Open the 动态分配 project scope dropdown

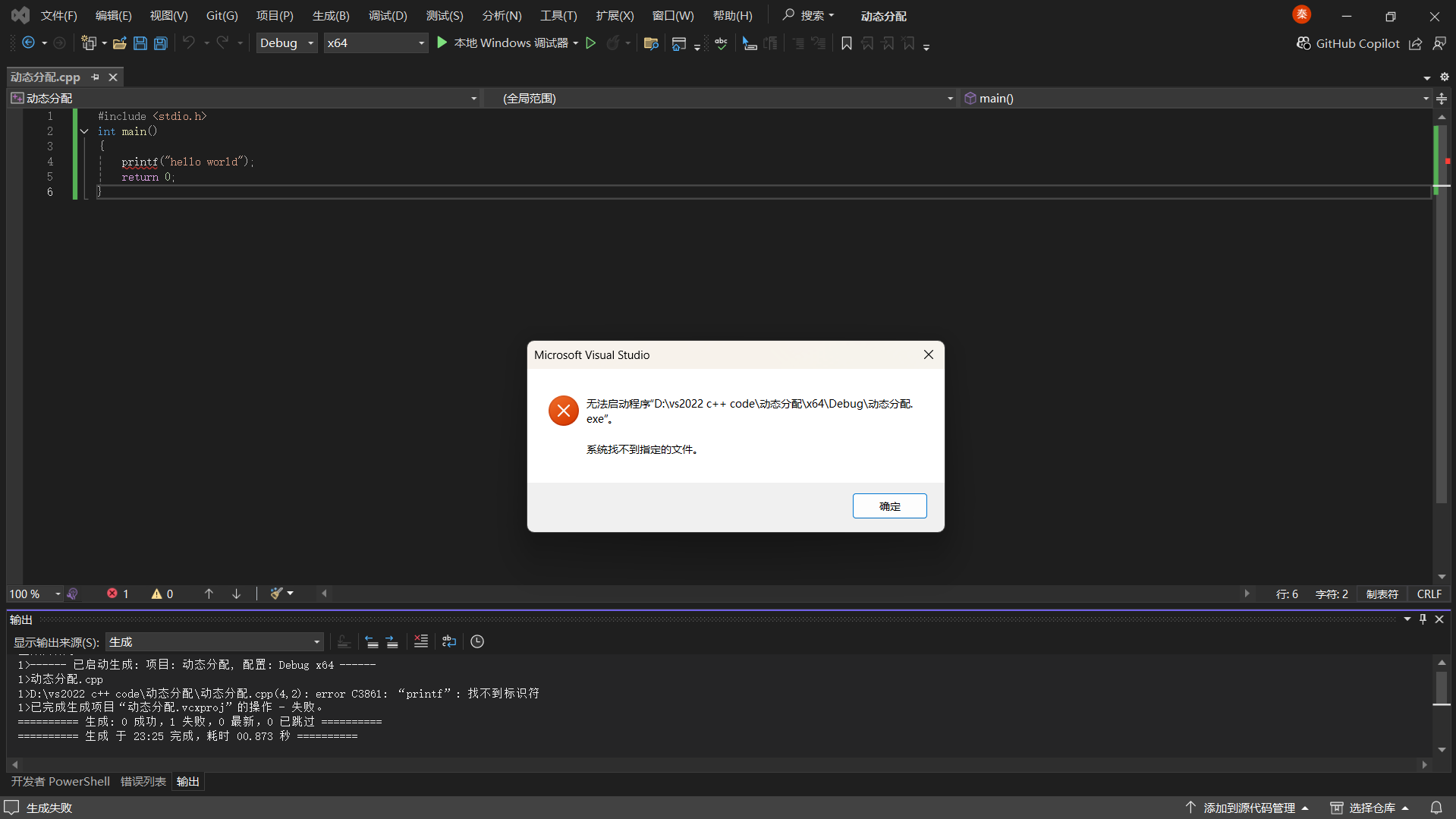click(x=244, y=98)
